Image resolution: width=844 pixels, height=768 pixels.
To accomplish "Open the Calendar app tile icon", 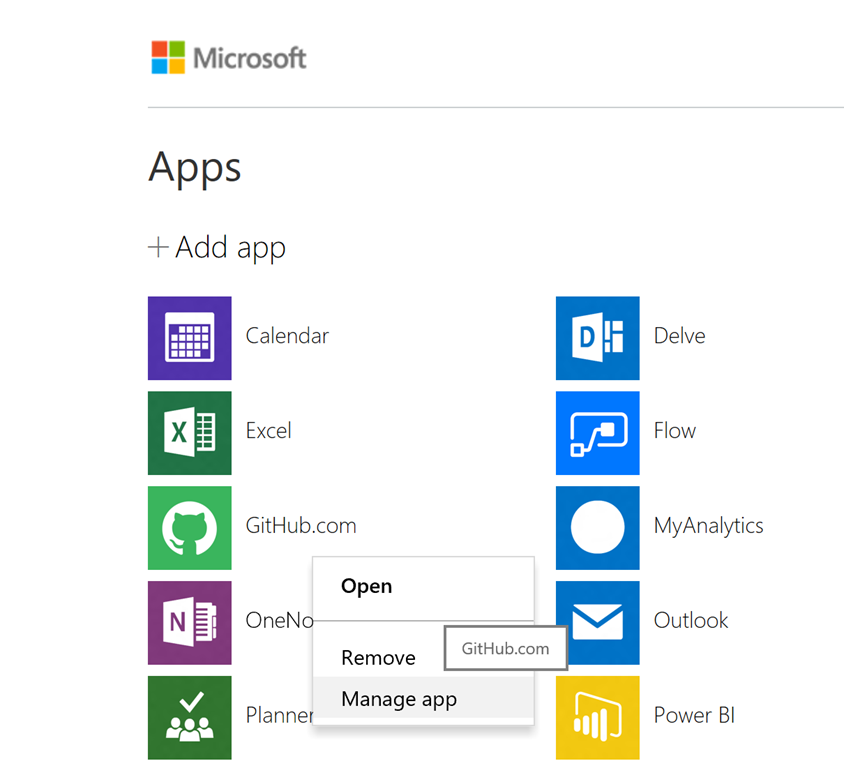I will pyautogui.click(x=189, y=338).
